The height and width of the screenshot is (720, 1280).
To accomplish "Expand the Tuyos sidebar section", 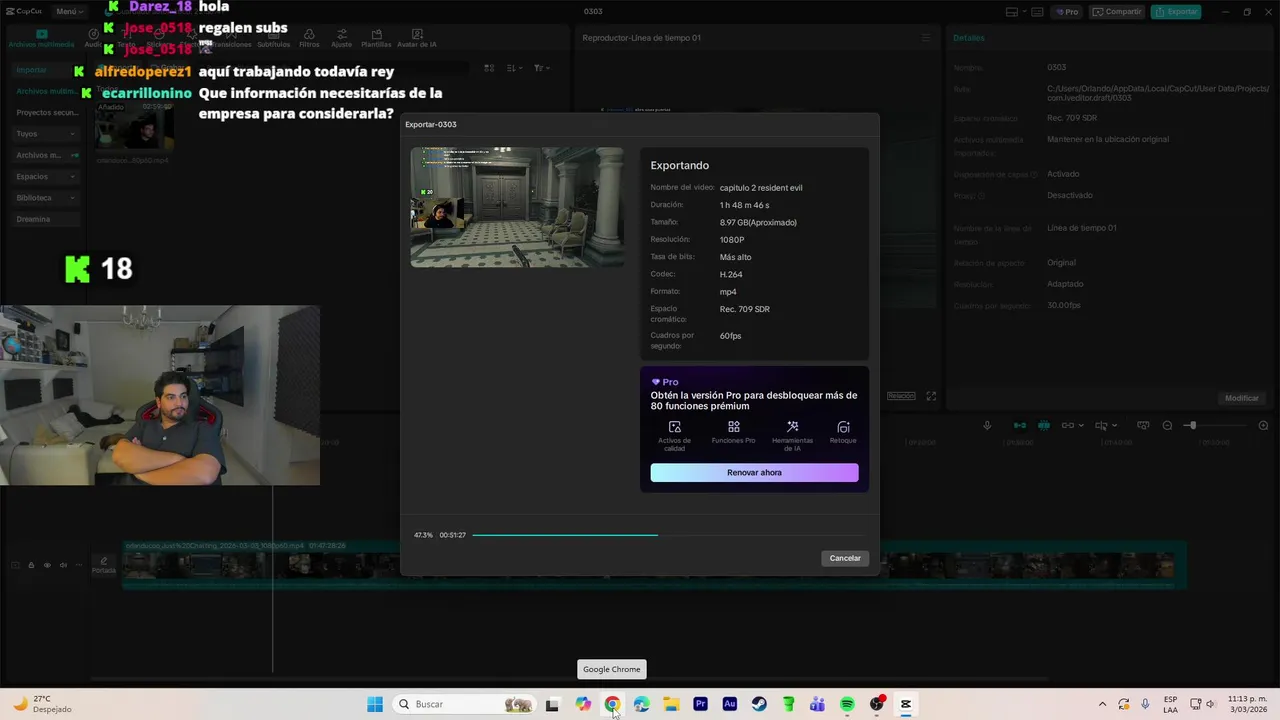I will [x=45, y=134].
